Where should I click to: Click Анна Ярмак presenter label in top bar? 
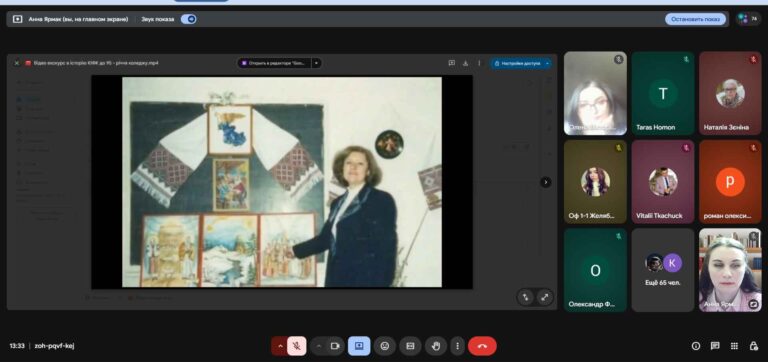point(78,19)
